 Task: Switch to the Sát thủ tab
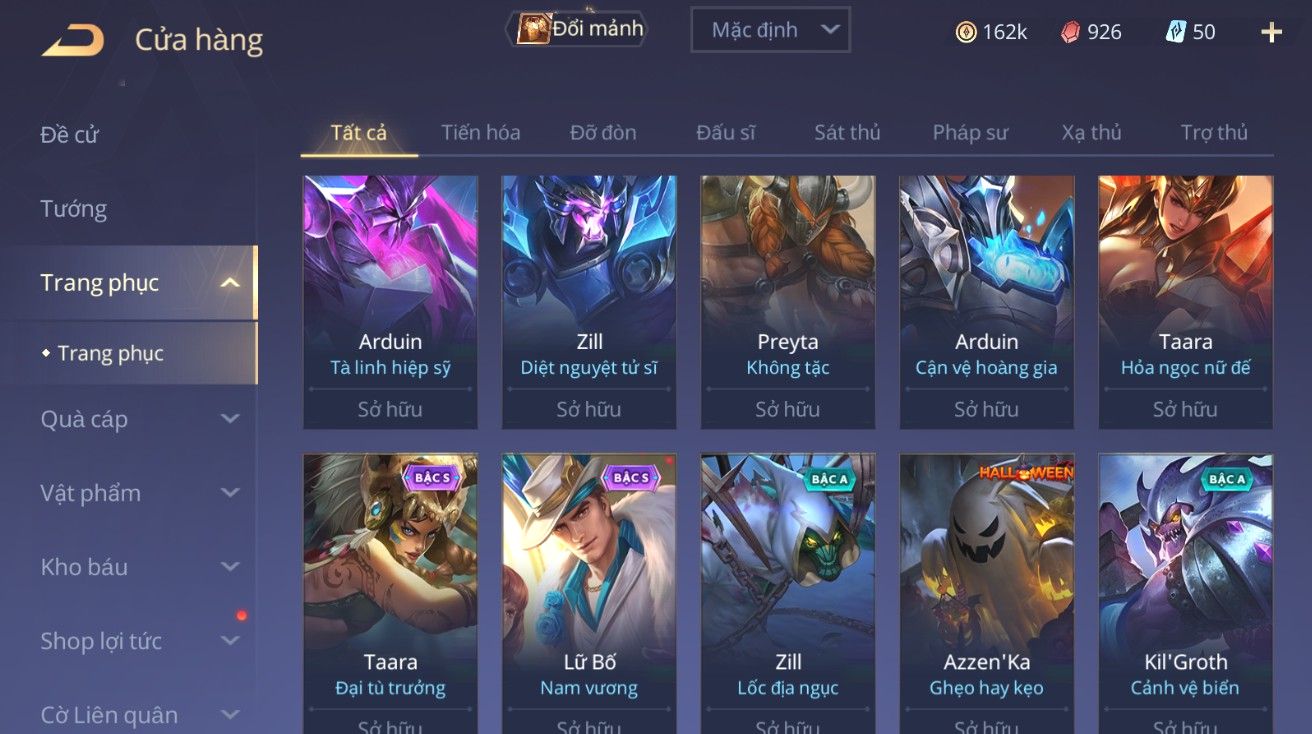coord(847,132)
